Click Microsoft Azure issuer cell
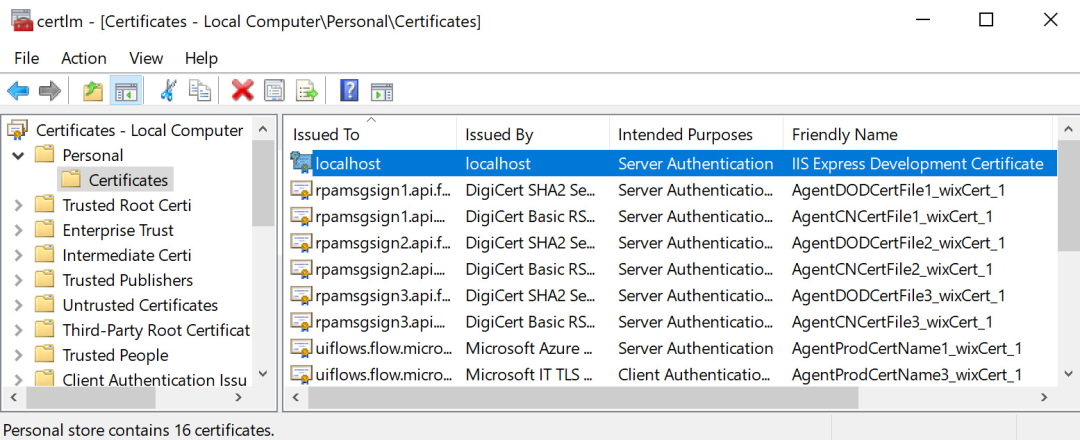1080x440 pixels. point(529,348)
